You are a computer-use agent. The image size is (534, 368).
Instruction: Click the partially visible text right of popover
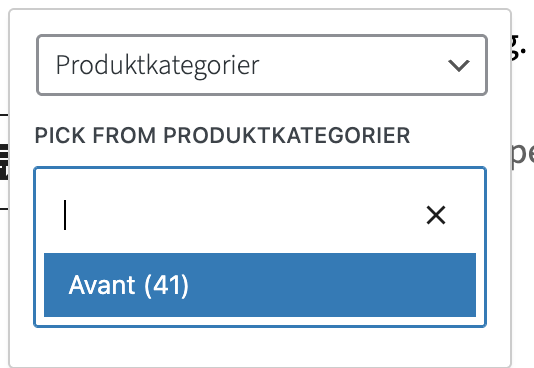tap(522, 156)
